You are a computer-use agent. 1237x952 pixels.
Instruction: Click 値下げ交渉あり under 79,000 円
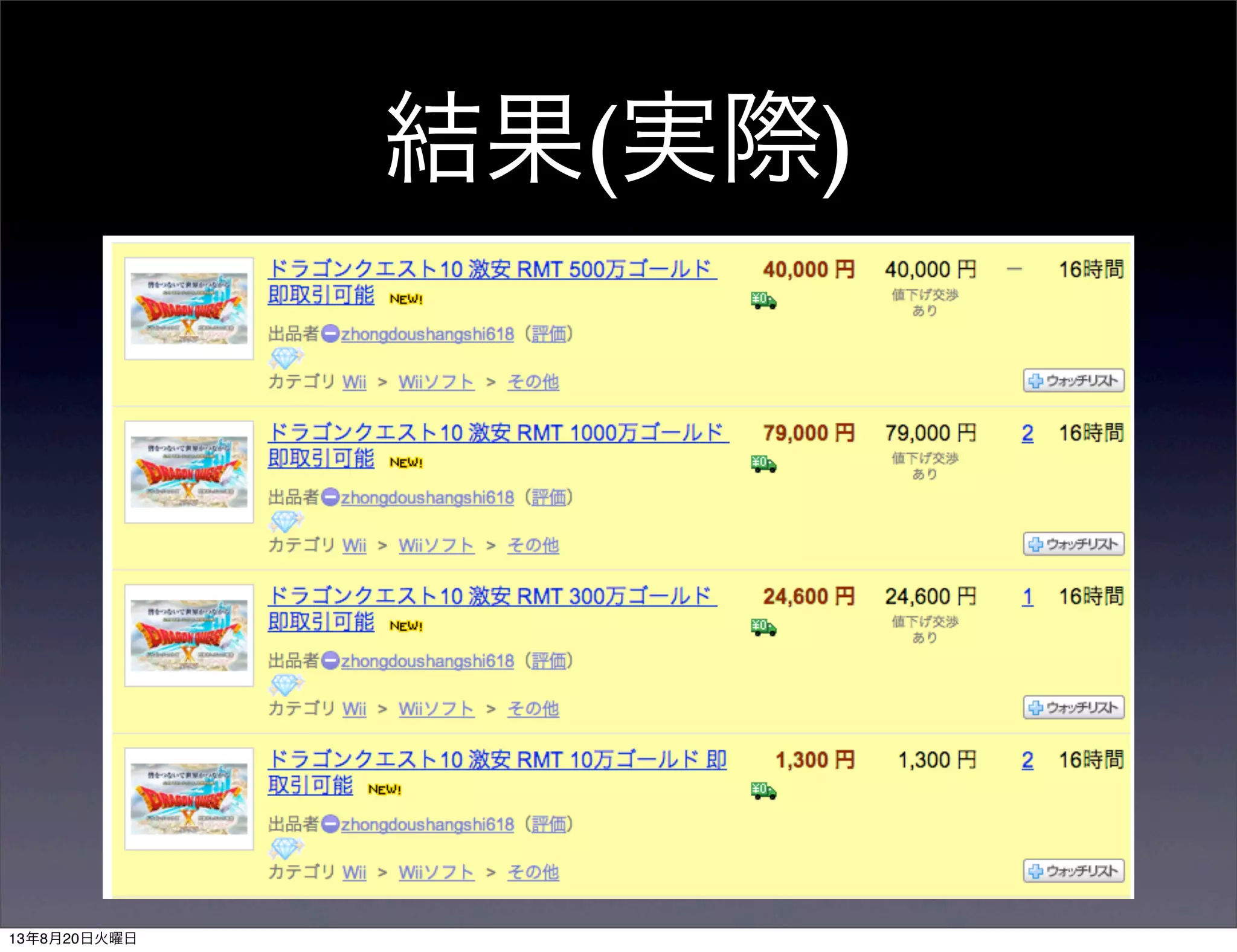pos(925,466)
